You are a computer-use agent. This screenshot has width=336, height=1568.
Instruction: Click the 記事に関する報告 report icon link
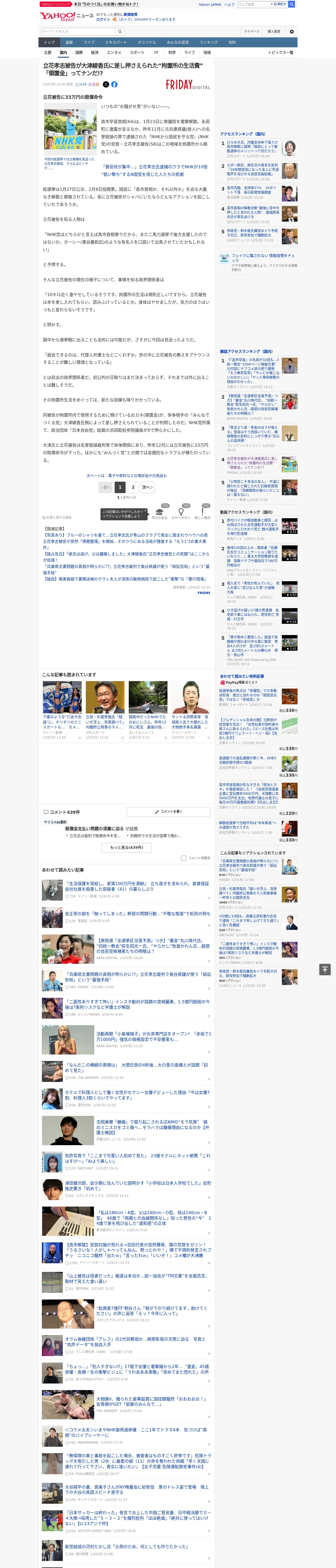point(57,517)
